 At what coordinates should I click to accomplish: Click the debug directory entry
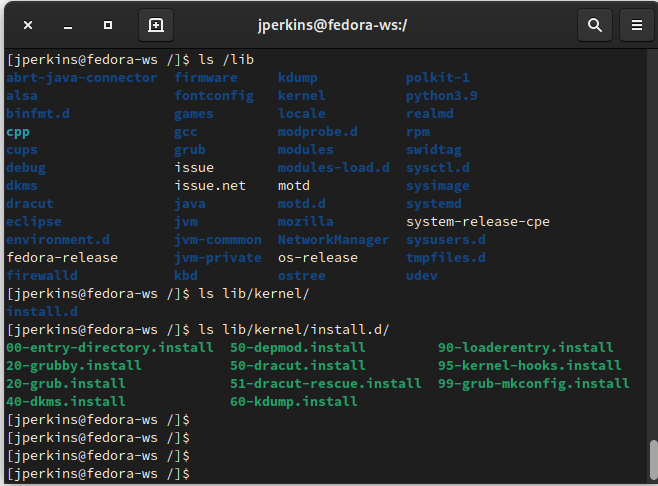click(x=26, y=168)
